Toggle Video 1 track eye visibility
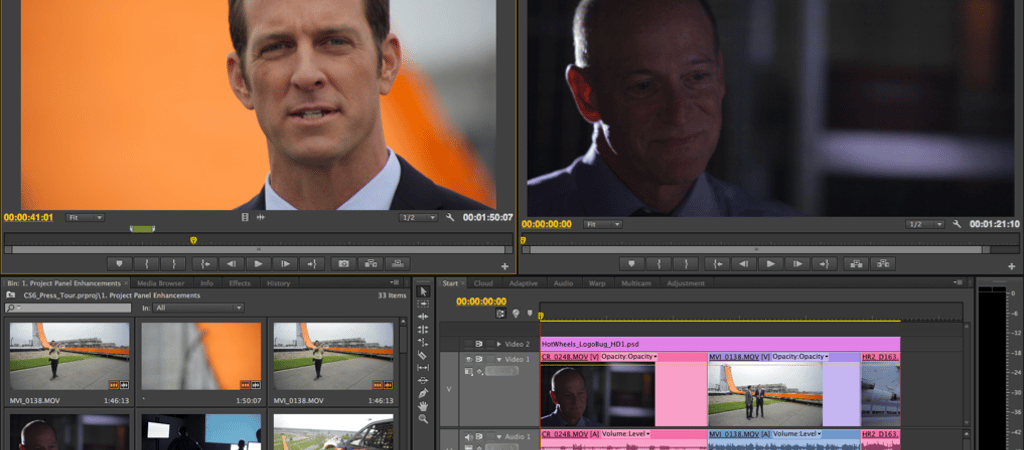The height and width of the screenshot is (450, 1024). point(467,357)
